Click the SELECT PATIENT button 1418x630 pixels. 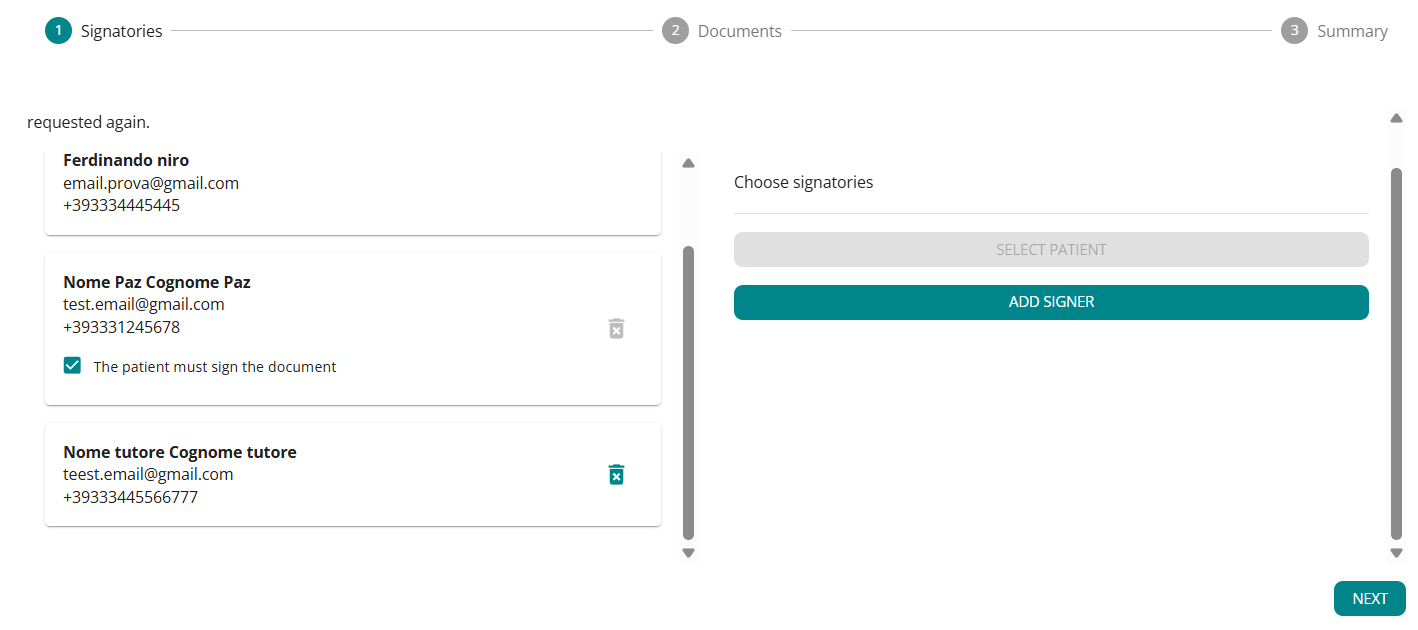point(1051,250)
